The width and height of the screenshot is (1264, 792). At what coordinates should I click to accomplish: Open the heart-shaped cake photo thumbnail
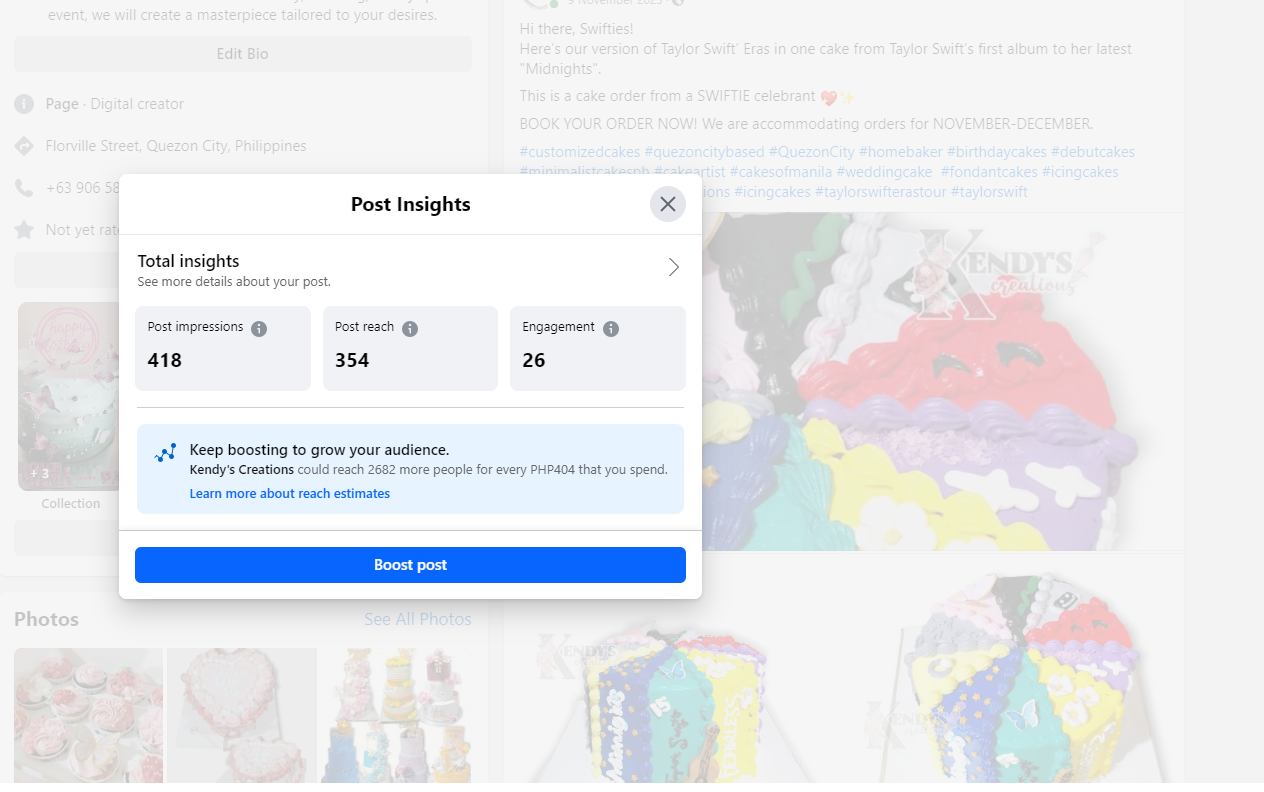(x=242, y=714)
